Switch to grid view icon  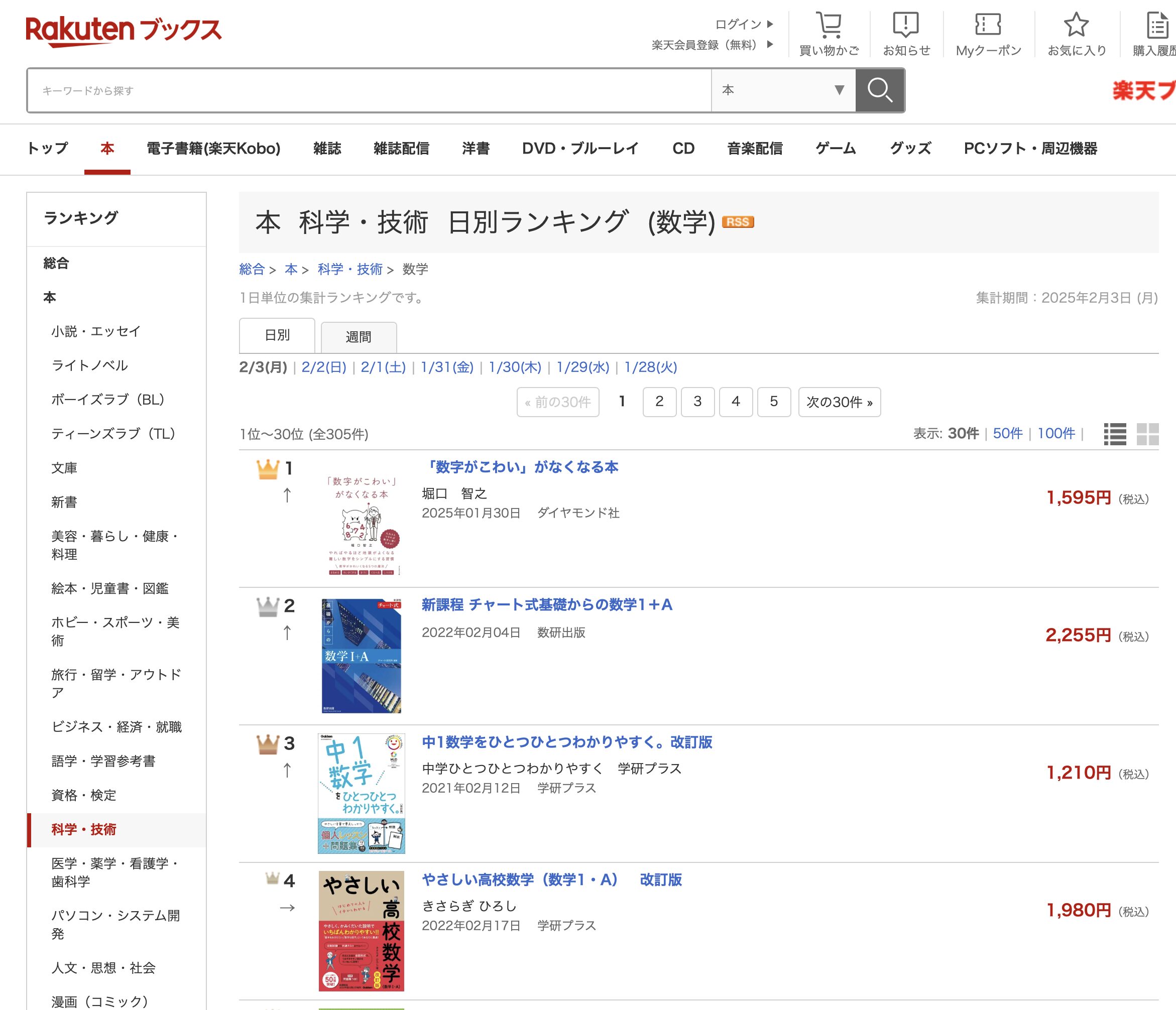tap(1147, 434)
